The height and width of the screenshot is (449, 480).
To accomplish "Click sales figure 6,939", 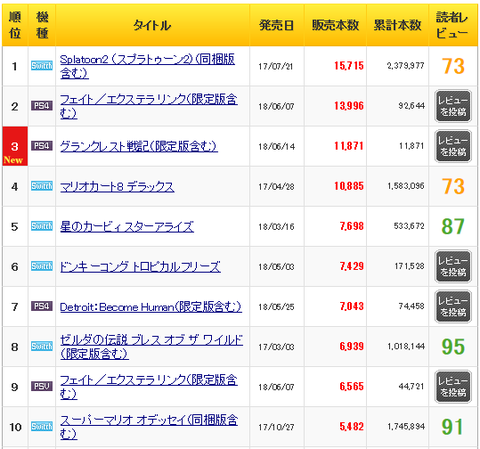I will click(352, 346).
